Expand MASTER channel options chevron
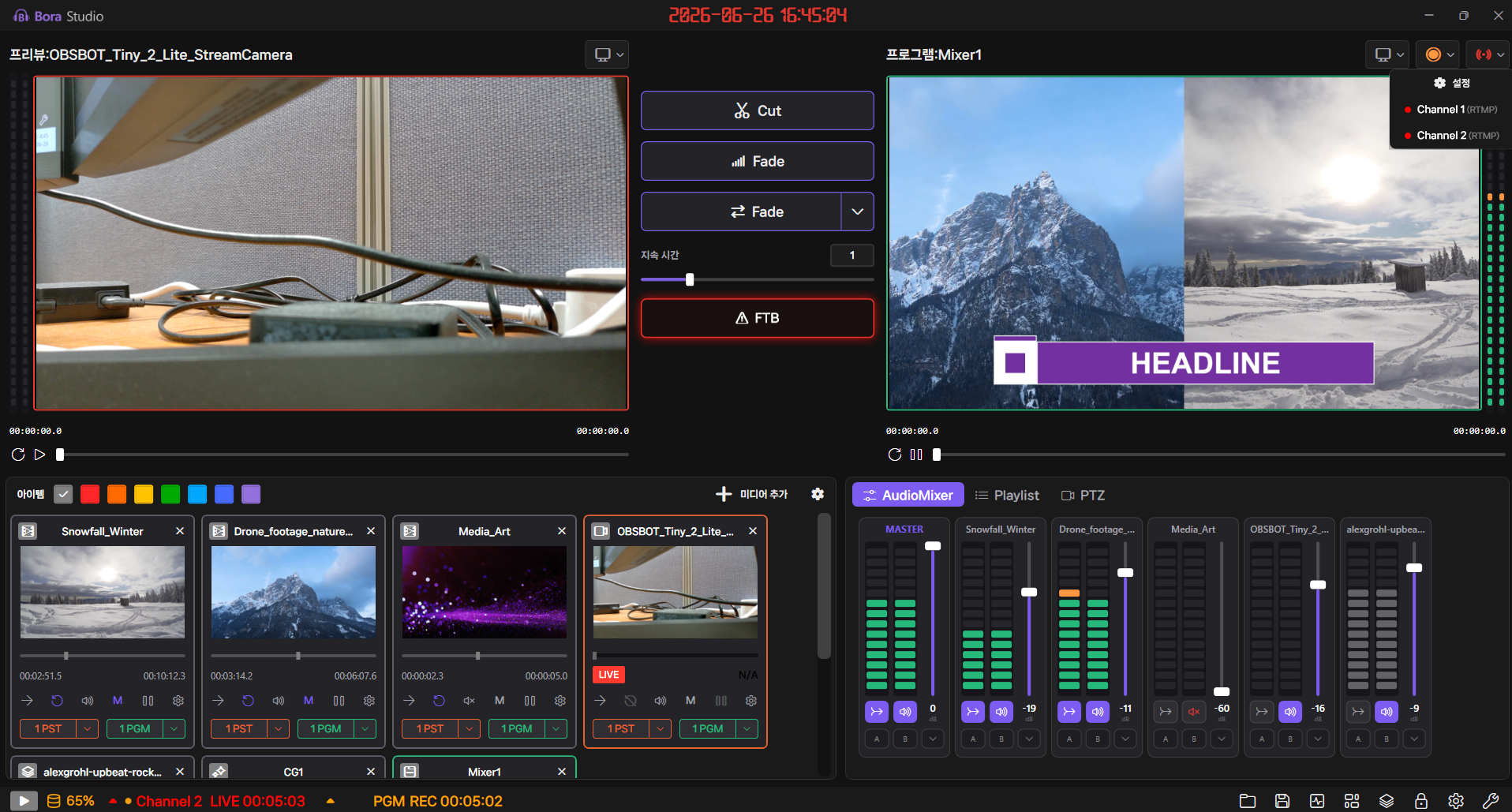 point(933,739)
